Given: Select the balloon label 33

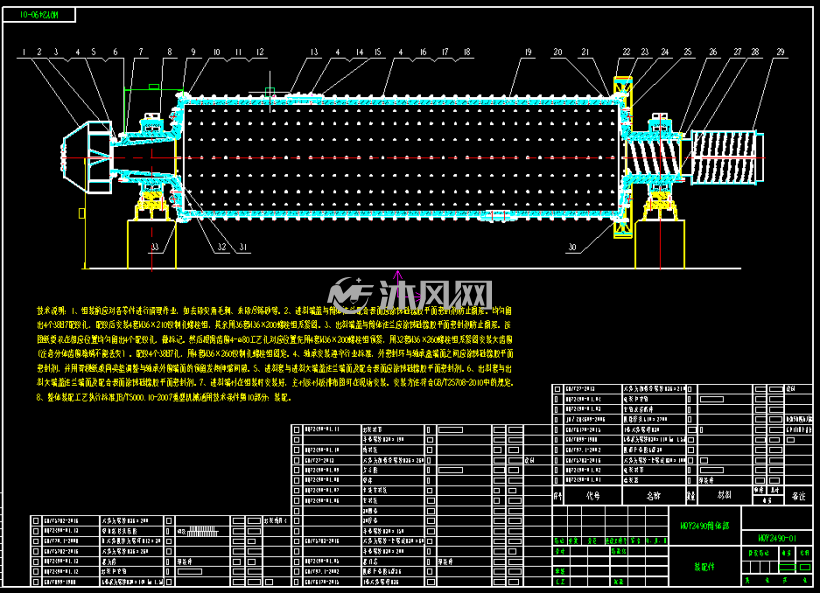Looking at the screenshot, I should click(x=155, y=247).
